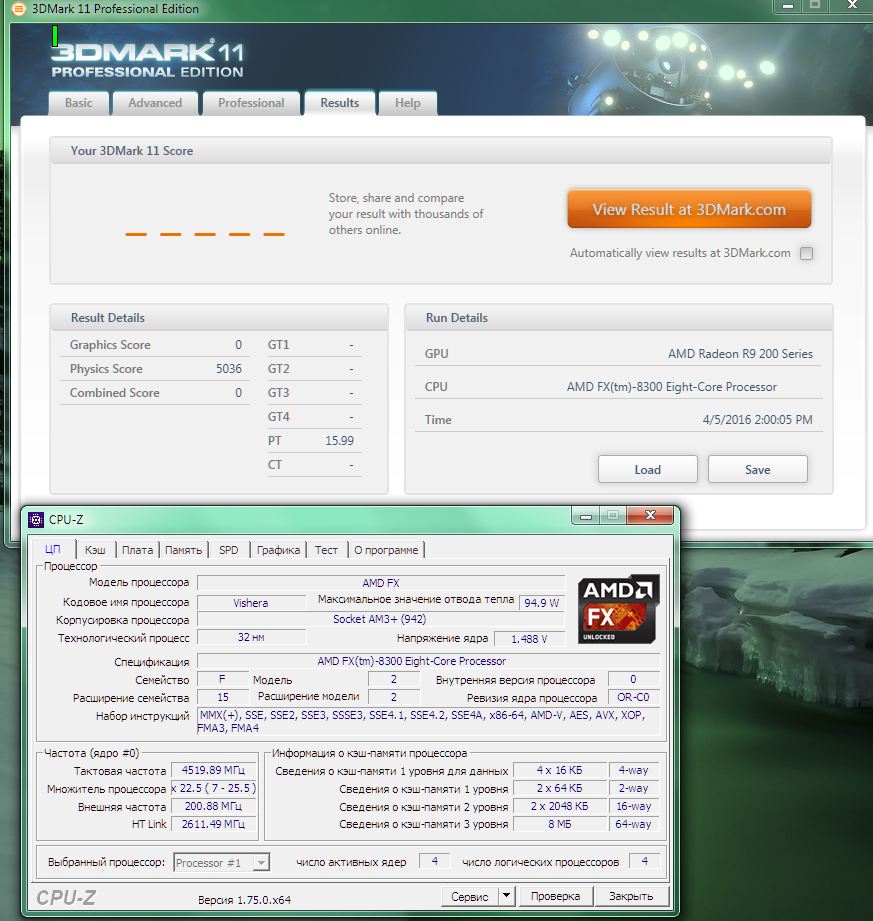
Task: Minimize the 3DMark 11 window
Action: [788, 6]
